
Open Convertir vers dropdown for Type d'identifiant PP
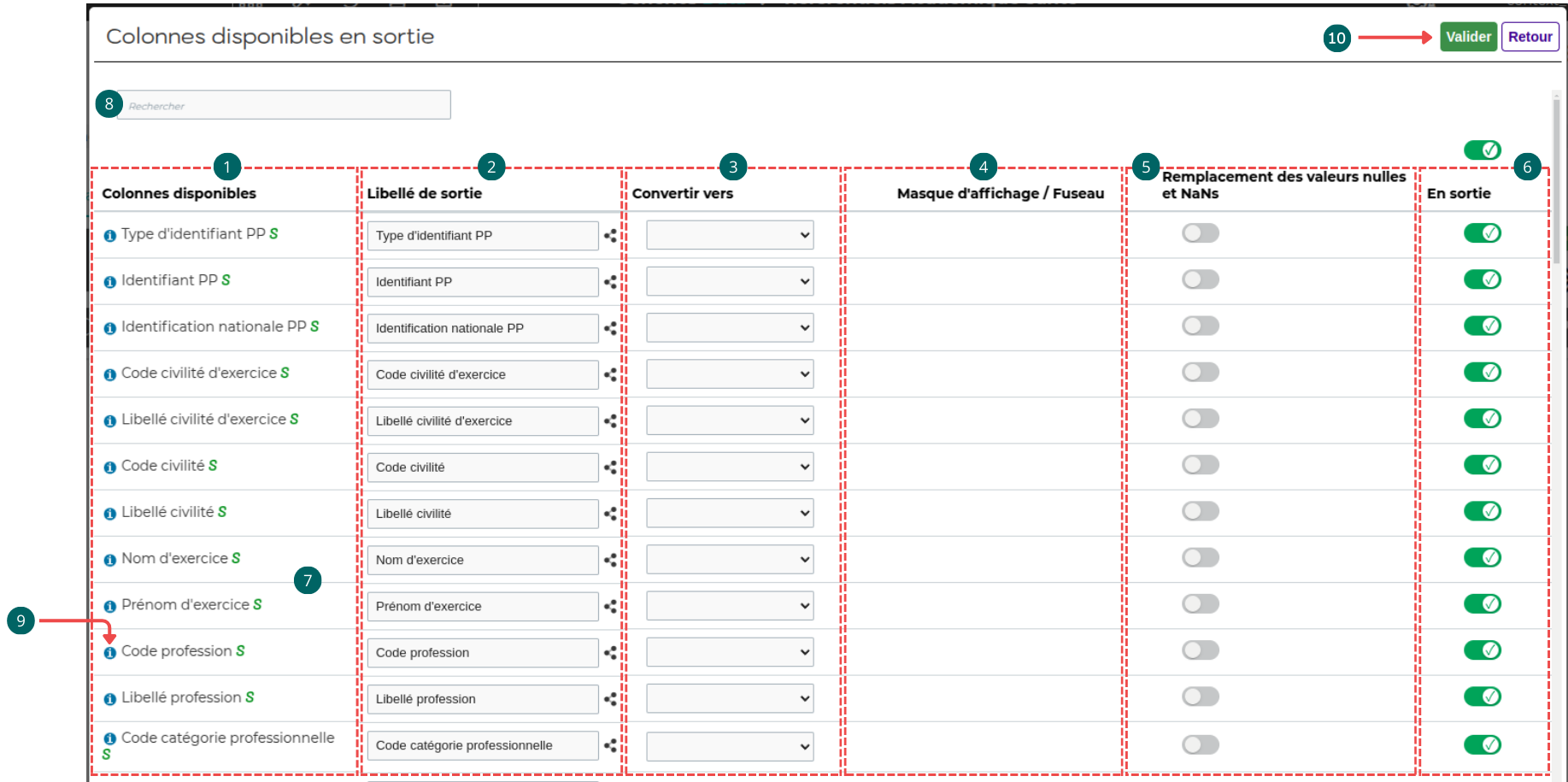point(730,235)
